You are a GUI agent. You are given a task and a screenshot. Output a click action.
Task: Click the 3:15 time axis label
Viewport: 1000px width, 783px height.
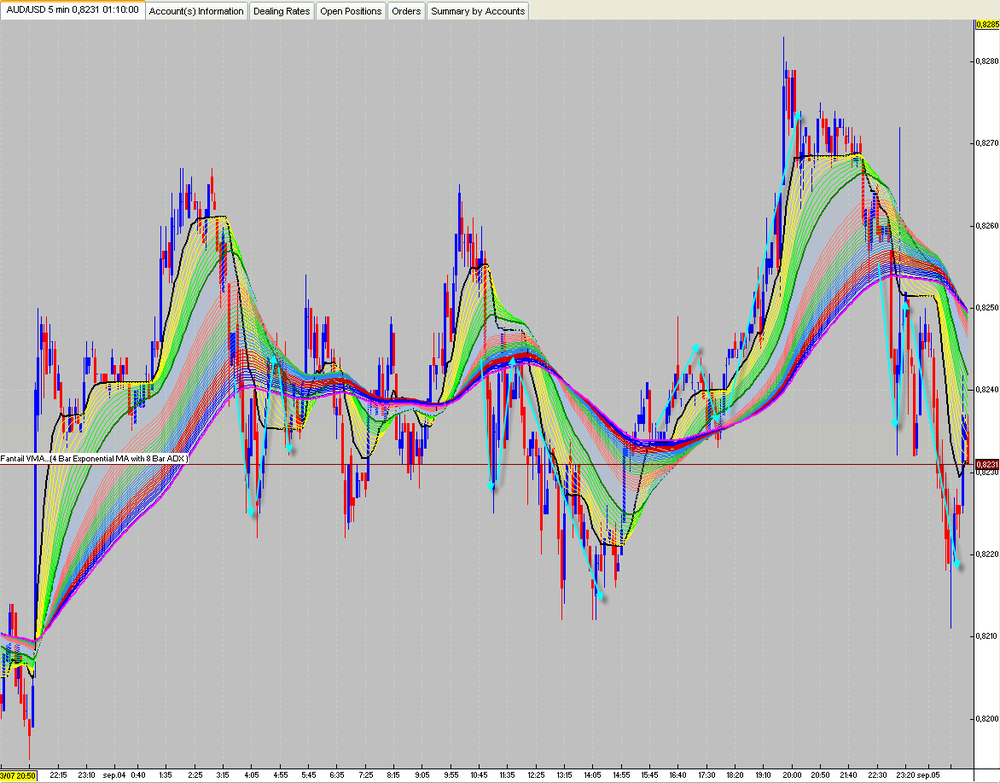(x=223, y=775)
